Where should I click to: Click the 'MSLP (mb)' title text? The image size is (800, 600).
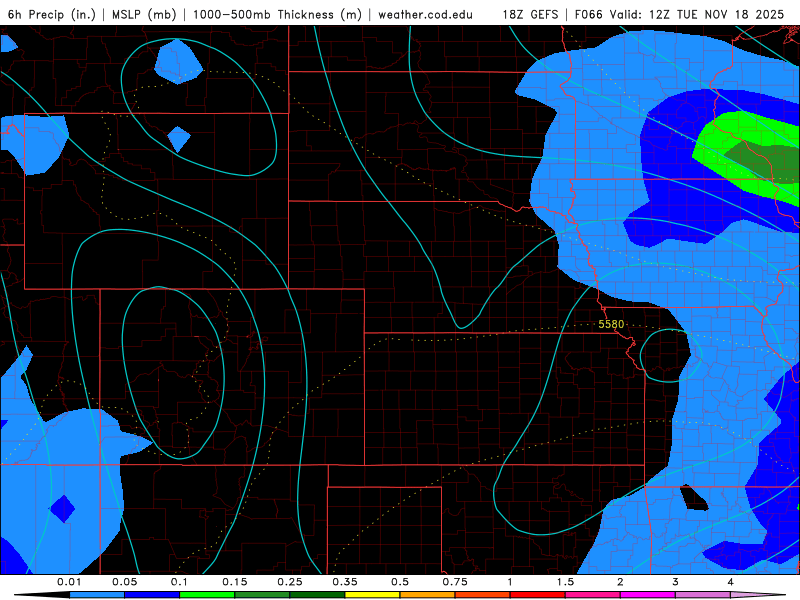[x=144, y=15]
